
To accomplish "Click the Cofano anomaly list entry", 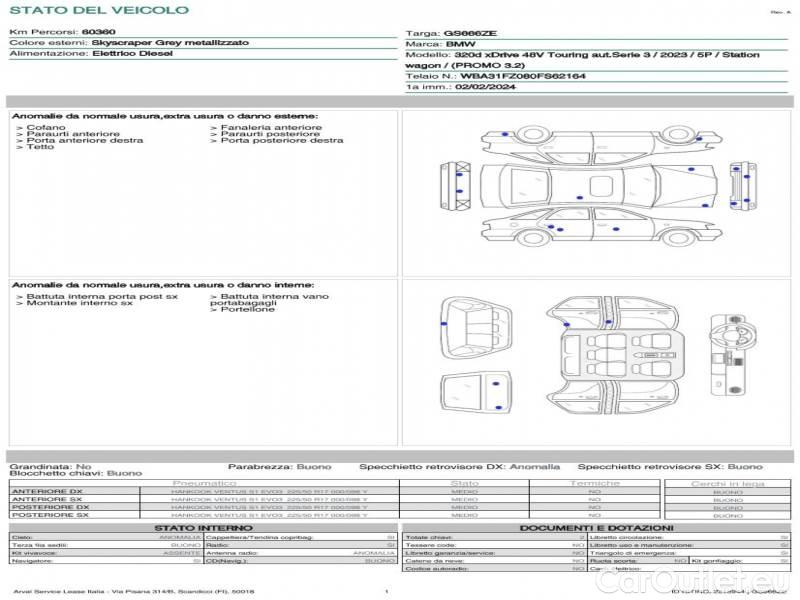I will point(46,127).
